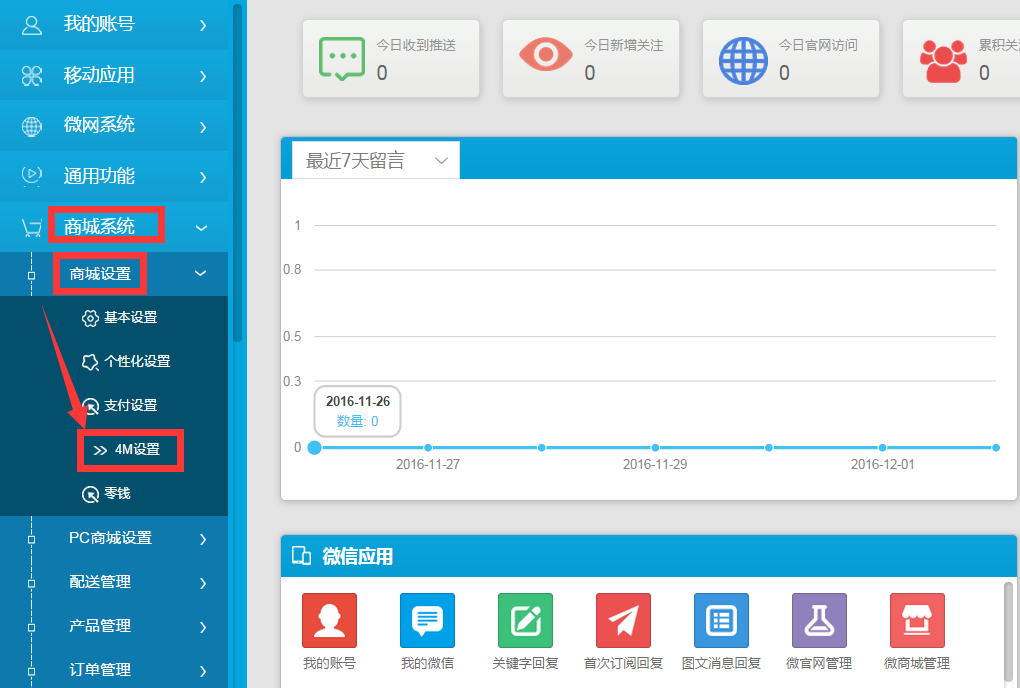Open 基本设置 menu item
The image size is (1020, 688).
click(x=130, y=318)
